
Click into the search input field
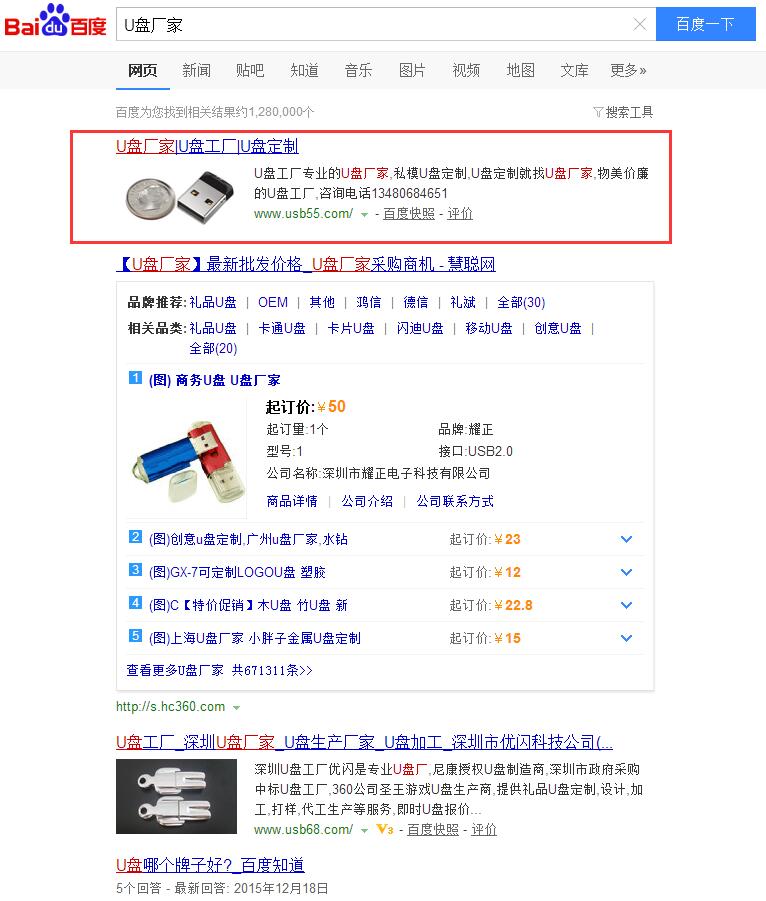point(374,25)
